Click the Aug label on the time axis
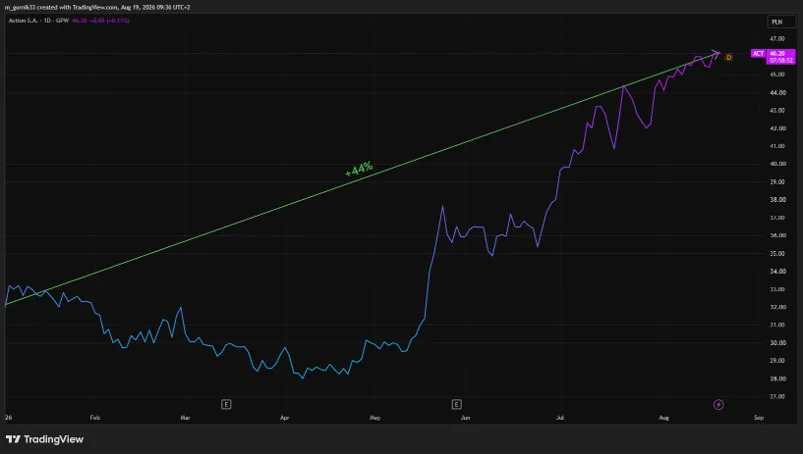Viewport: 803px width, 454px height. pyautogui.click(x=664, y=418)
